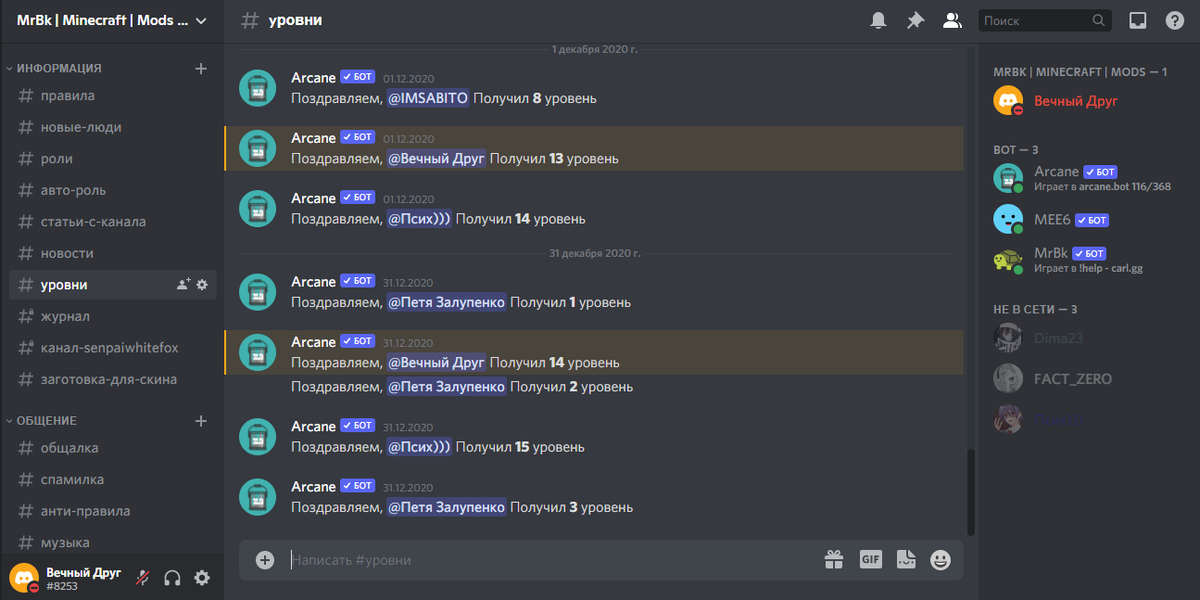This screenshot has height=600, width=1200.
Task: Open user settings gear icon
Action: point(202,578)
